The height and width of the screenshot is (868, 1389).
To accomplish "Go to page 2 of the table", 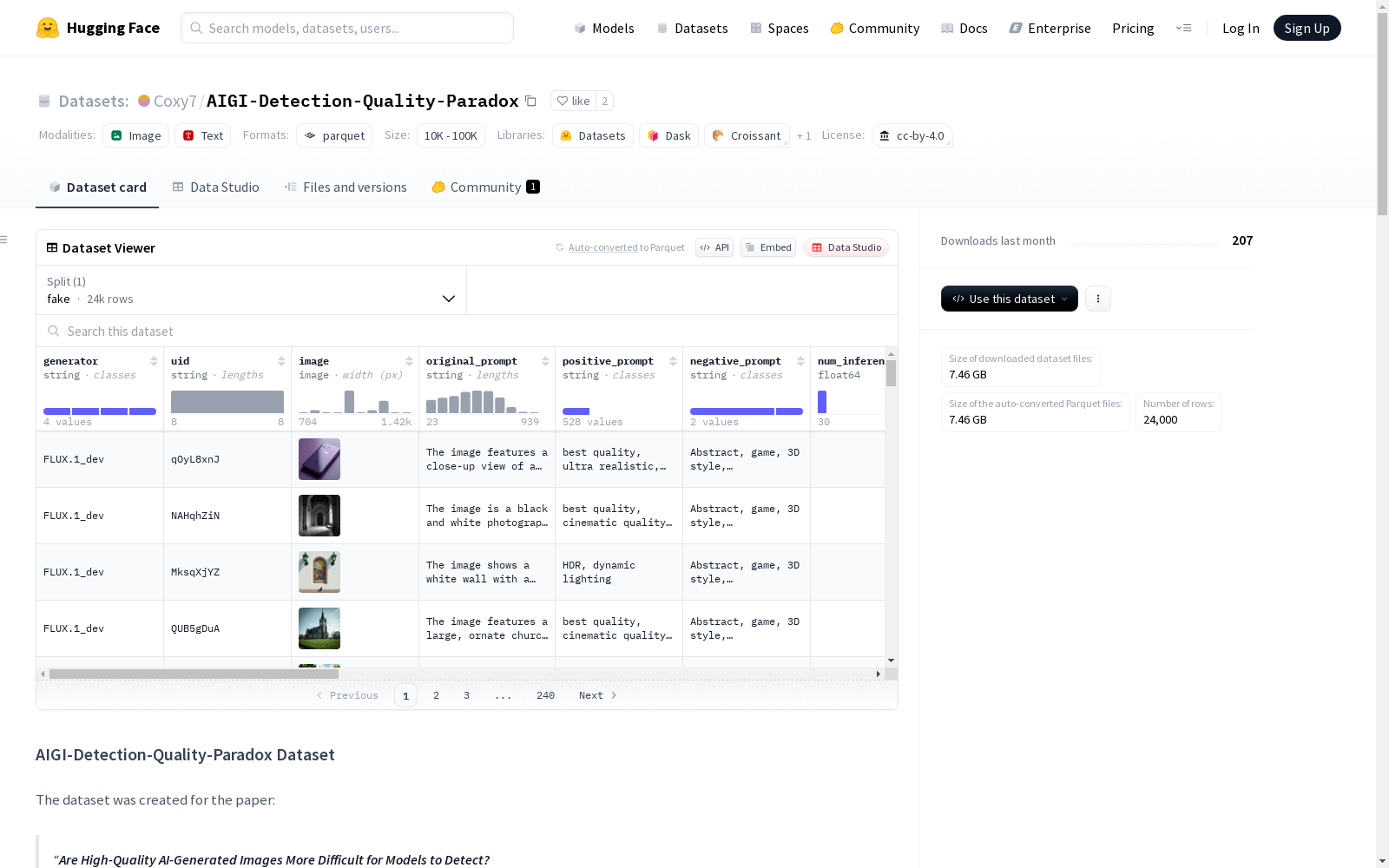I will pos(436,695).
